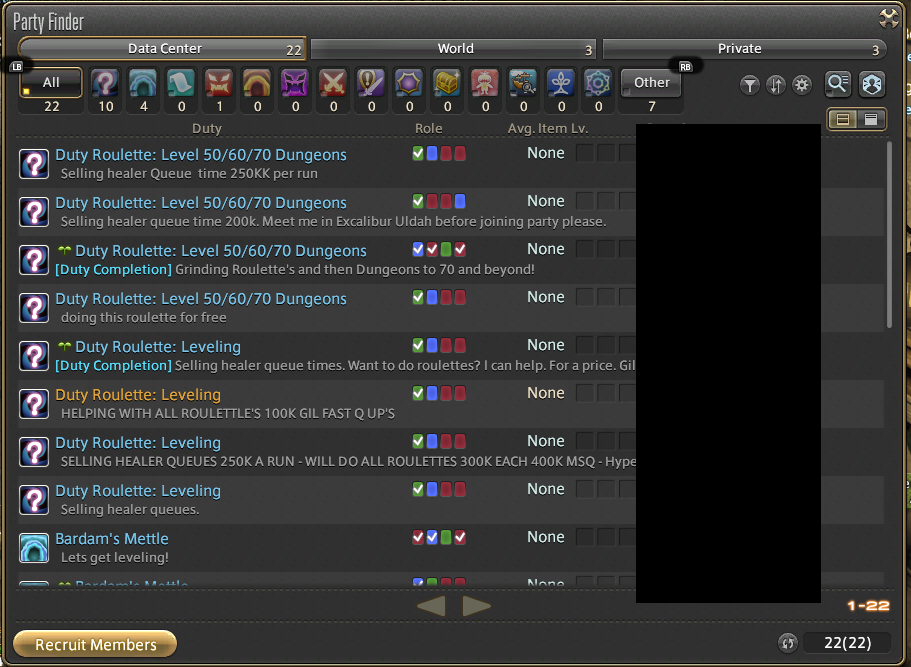Image resolution: width=911 pixels, height=667 pixels.
Task: Select the Dungeons category filter
Action: [x=143, y=84]
